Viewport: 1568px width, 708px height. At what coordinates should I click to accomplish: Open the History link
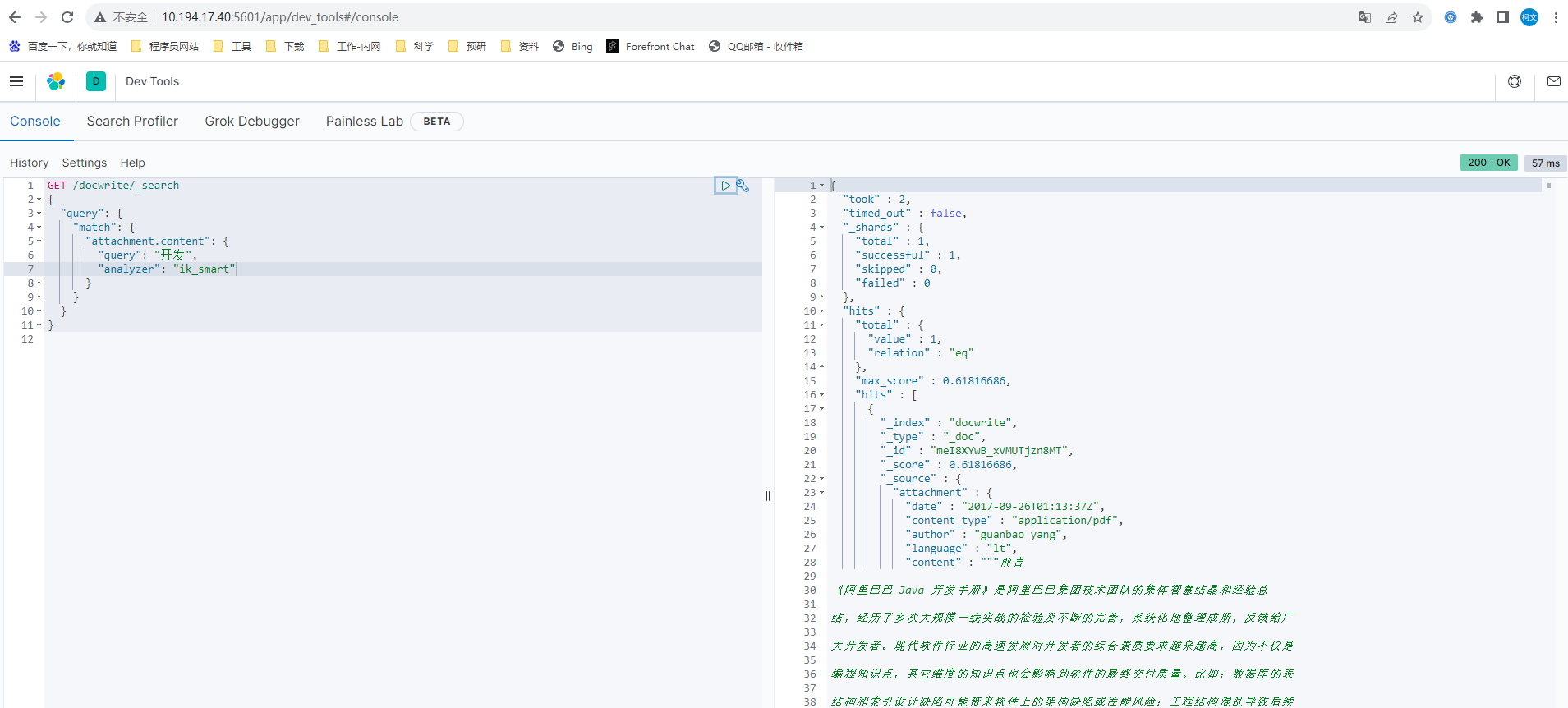coord(29,163)
